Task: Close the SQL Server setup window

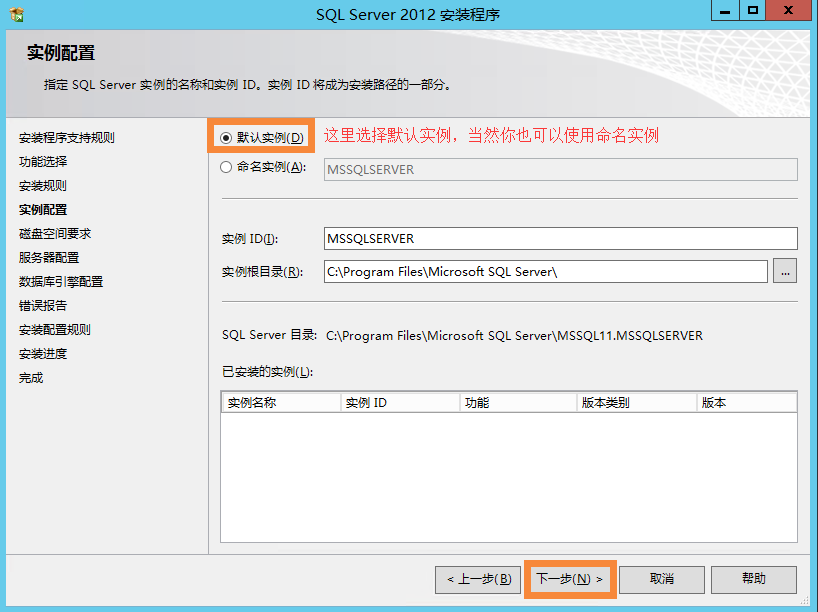Action: click(789, 10)
